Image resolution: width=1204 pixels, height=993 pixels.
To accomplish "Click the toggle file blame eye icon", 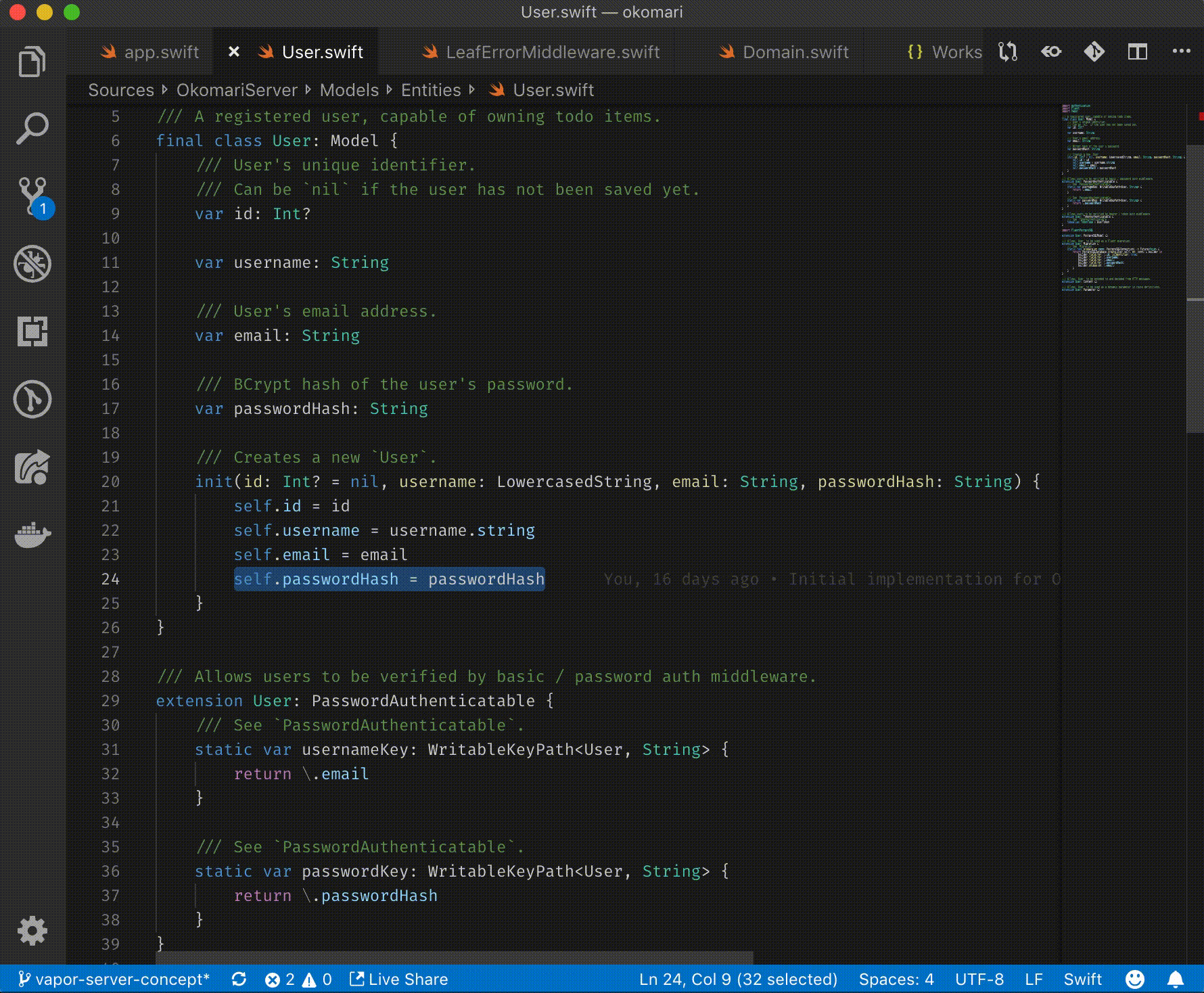I will coord(1050,52).
